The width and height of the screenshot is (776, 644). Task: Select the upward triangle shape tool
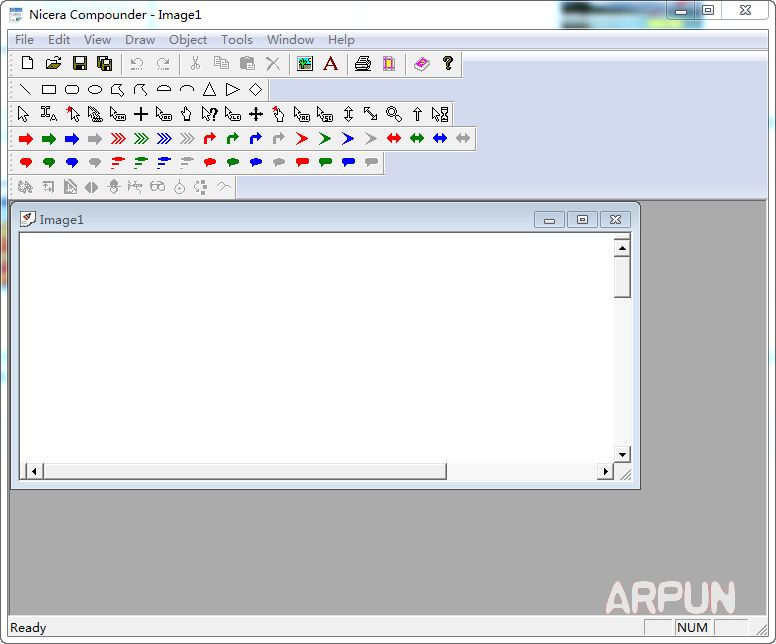point(209,89)
